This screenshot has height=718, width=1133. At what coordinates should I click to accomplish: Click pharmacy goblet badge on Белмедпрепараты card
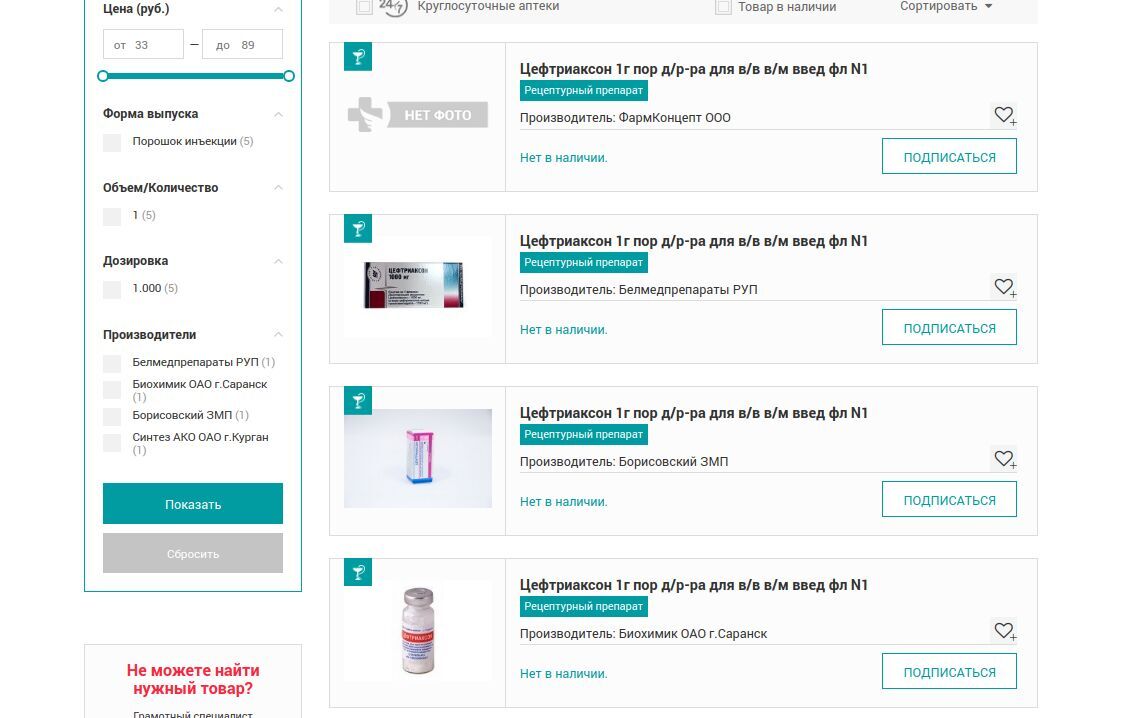coord(358,229)
